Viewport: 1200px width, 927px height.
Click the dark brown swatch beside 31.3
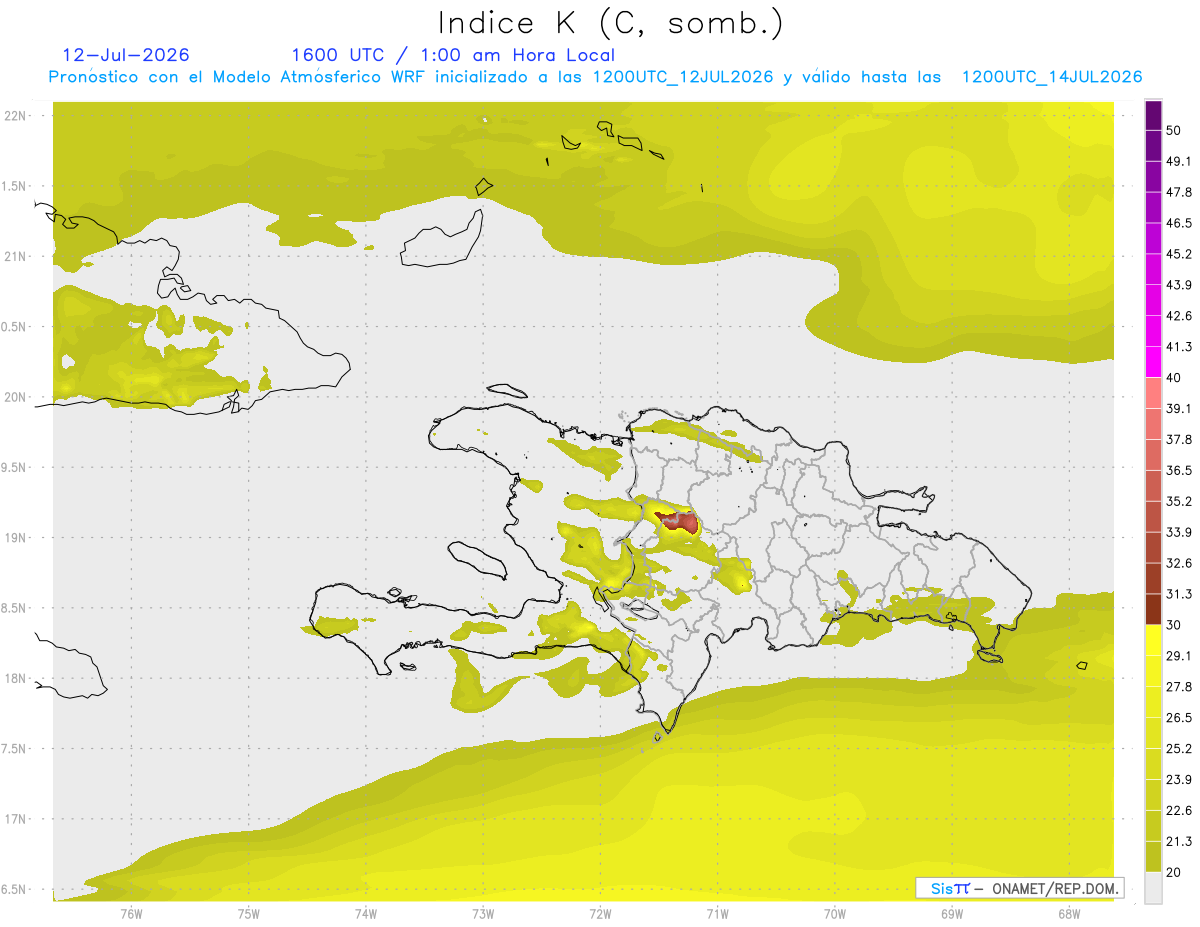(x=1153, y=609)
